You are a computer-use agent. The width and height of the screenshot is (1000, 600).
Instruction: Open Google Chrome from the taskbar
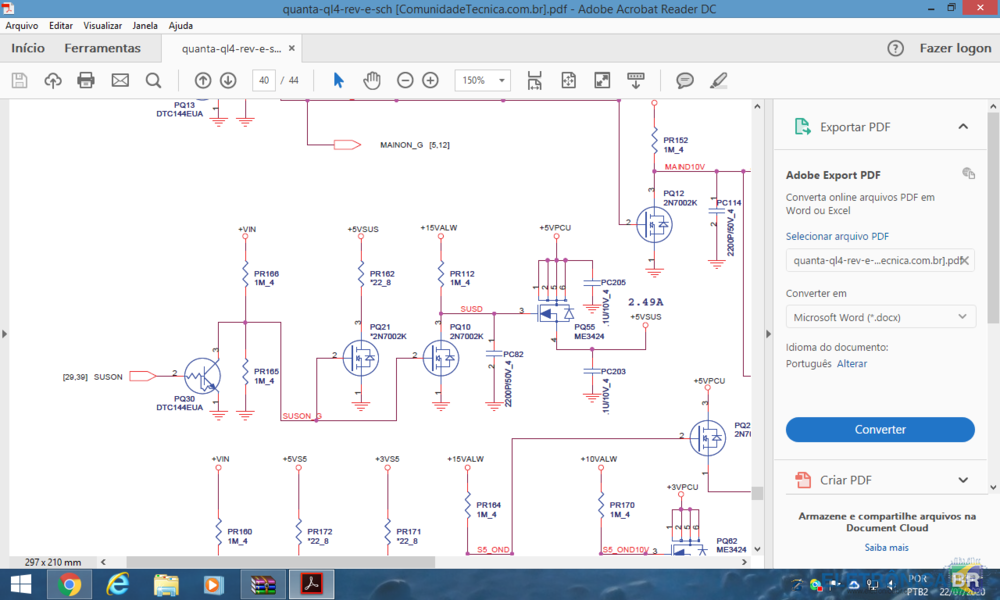(x=69, y=584)
